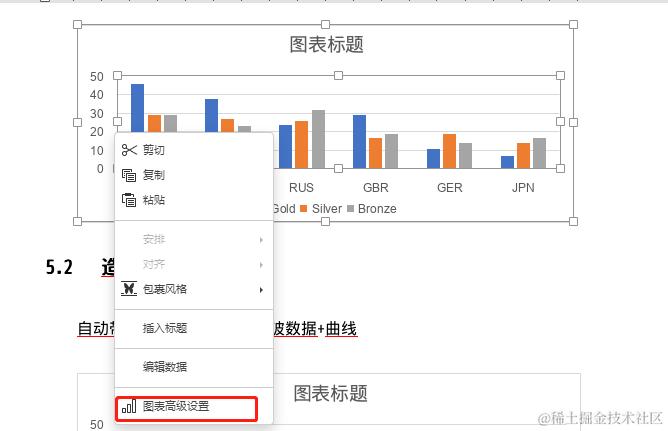This screenshot has height=431, width=668.
Task: Click the bar chart advanced settings icon
Action: click(x=129, y=406)
